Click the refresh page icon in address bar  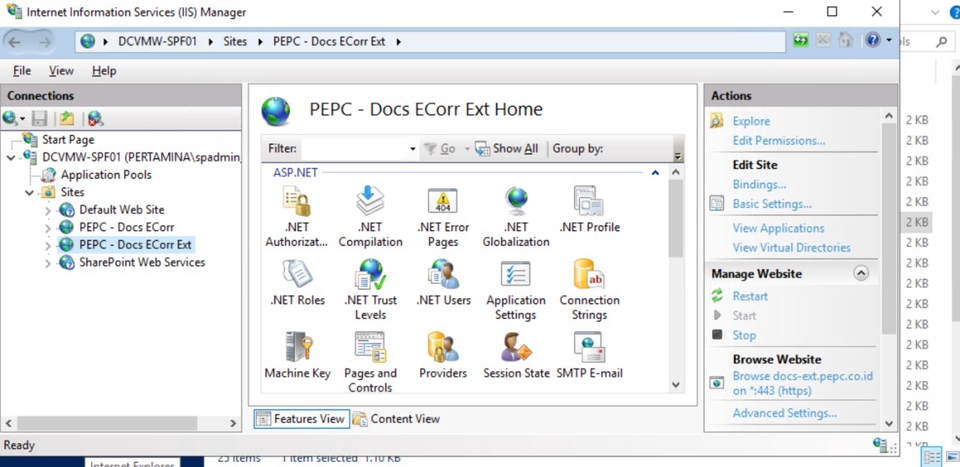tap(801, 40)
